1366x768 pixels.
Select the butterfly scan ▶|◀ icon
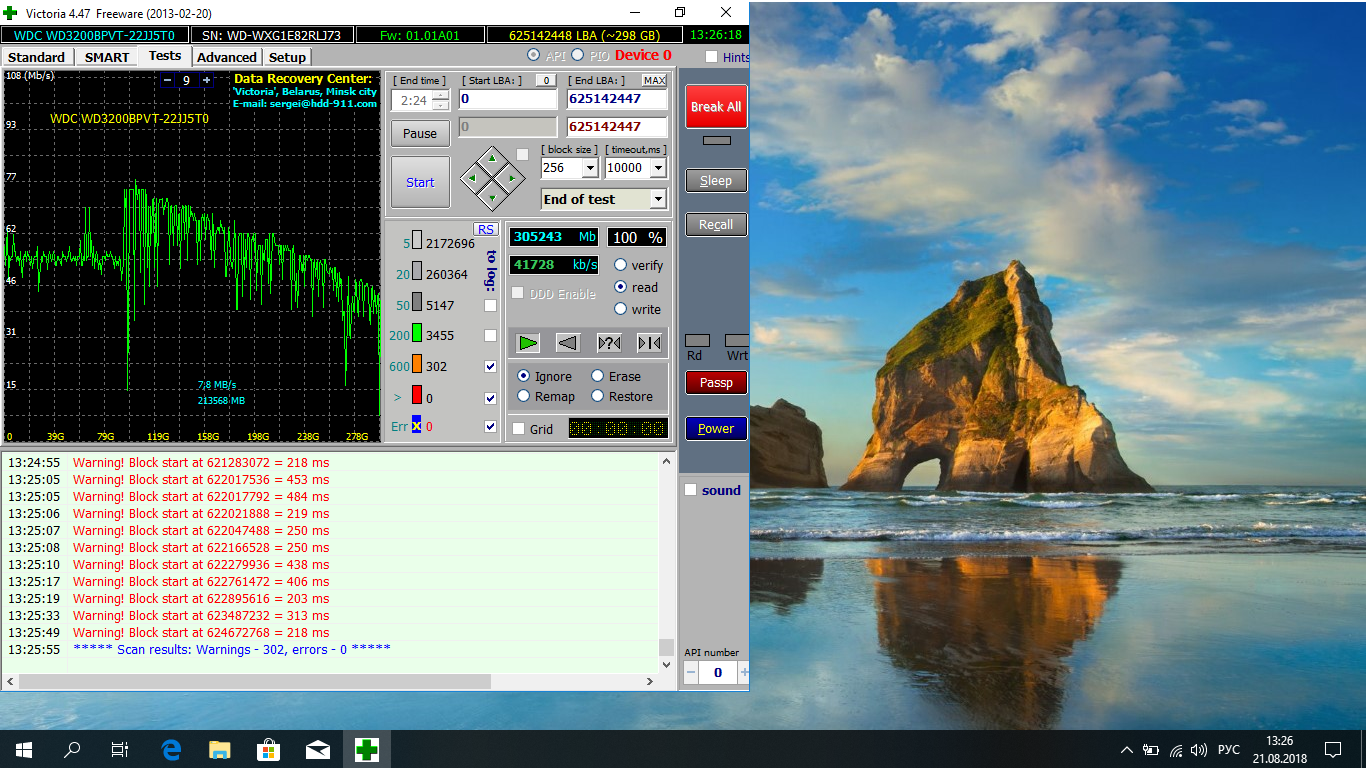(x=649, y=343)
